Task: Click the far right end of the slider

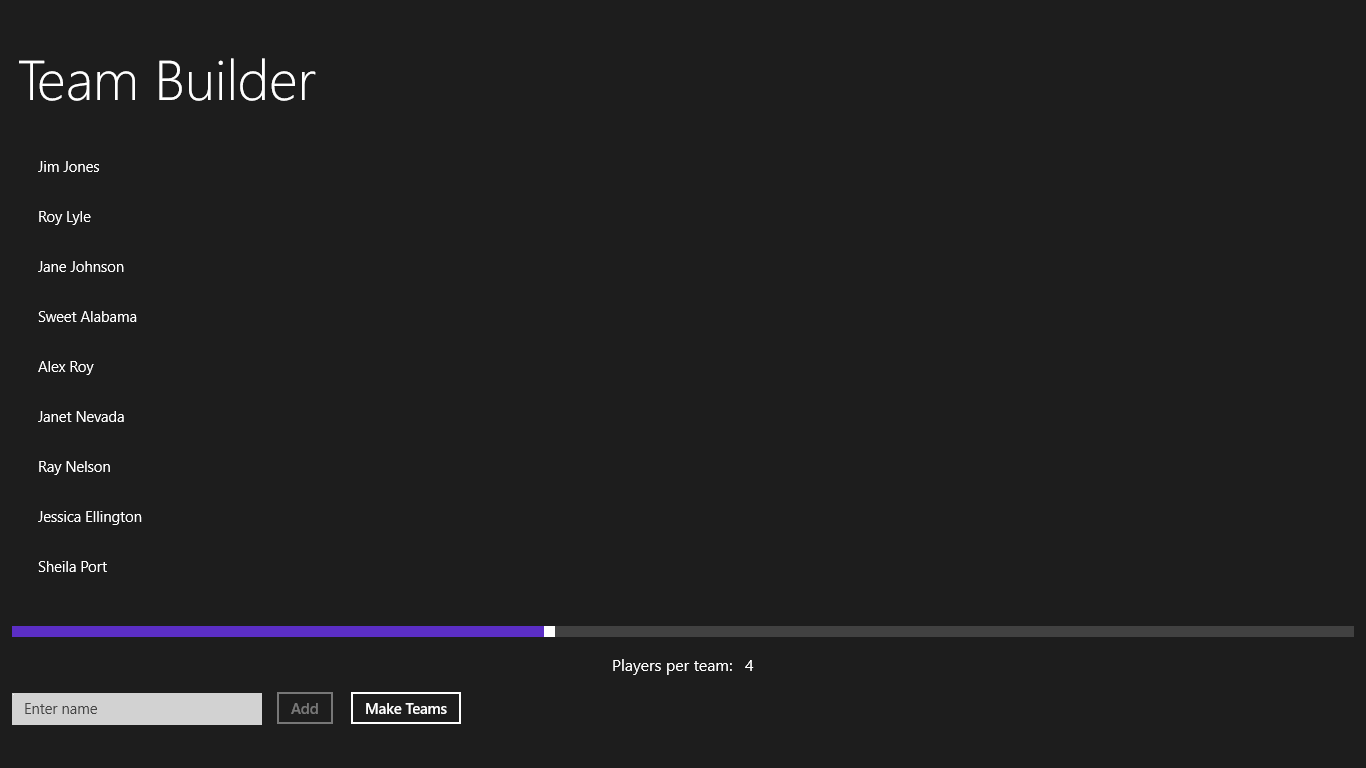Action: (x=1350, y=631)
